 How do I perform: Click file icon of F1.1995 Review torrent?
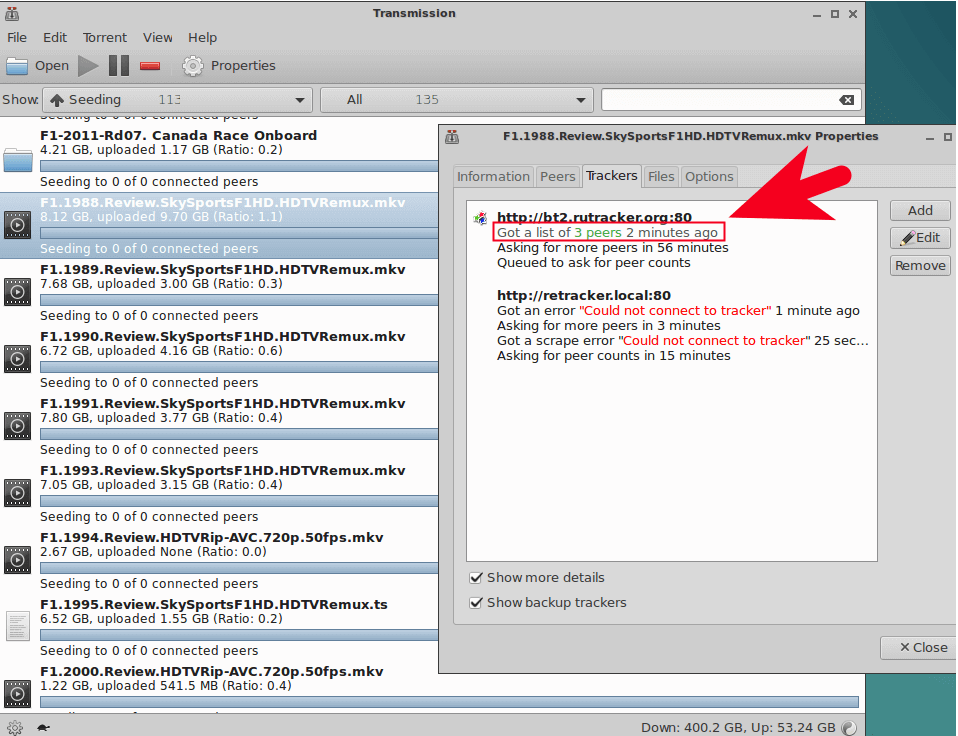click(x=18, y=627)
